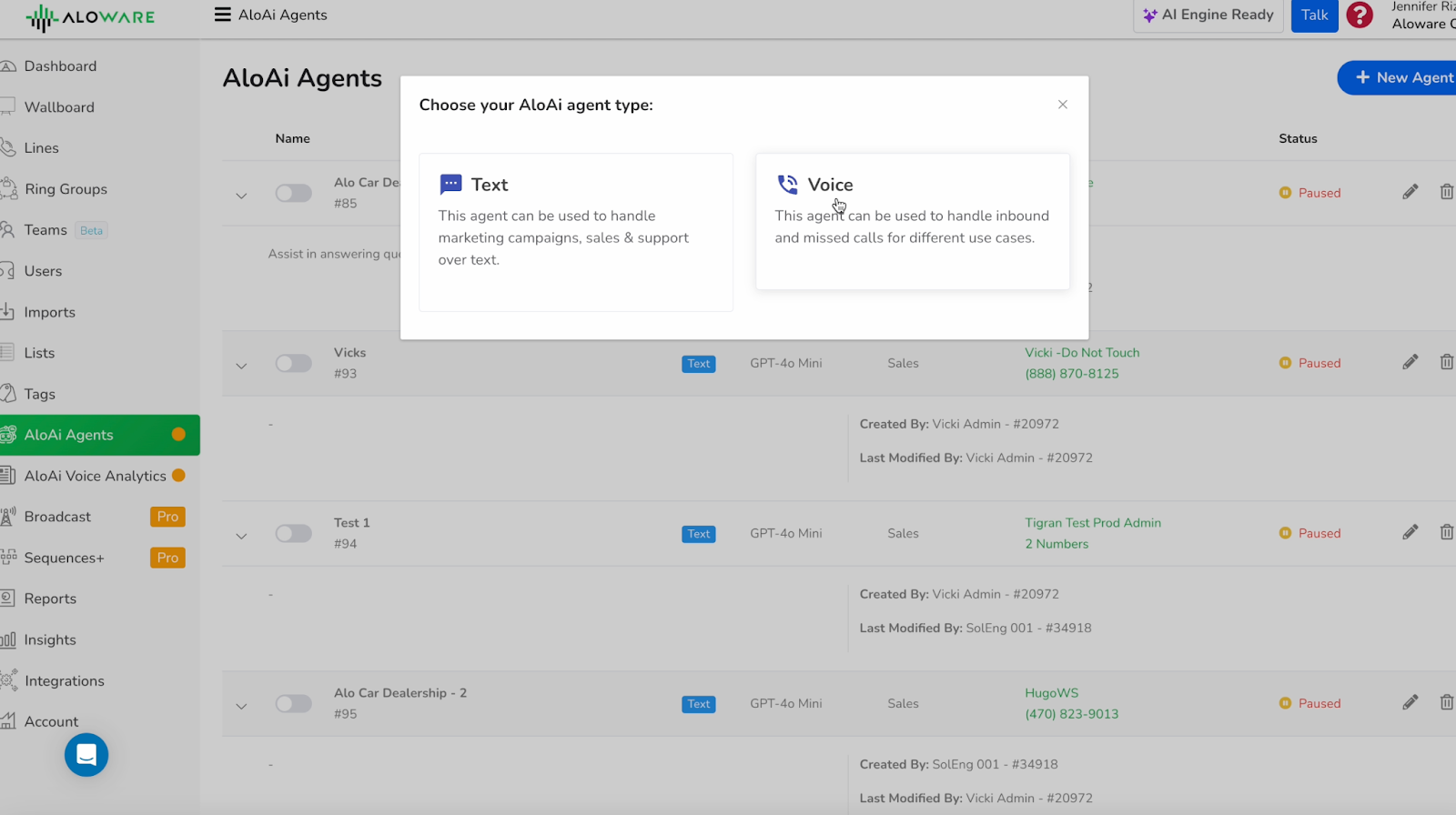The width and height of the screenshot is (1456, 815).
Task: Edit the Test 1 agent with pencil icon
Action: [1410, 532]
